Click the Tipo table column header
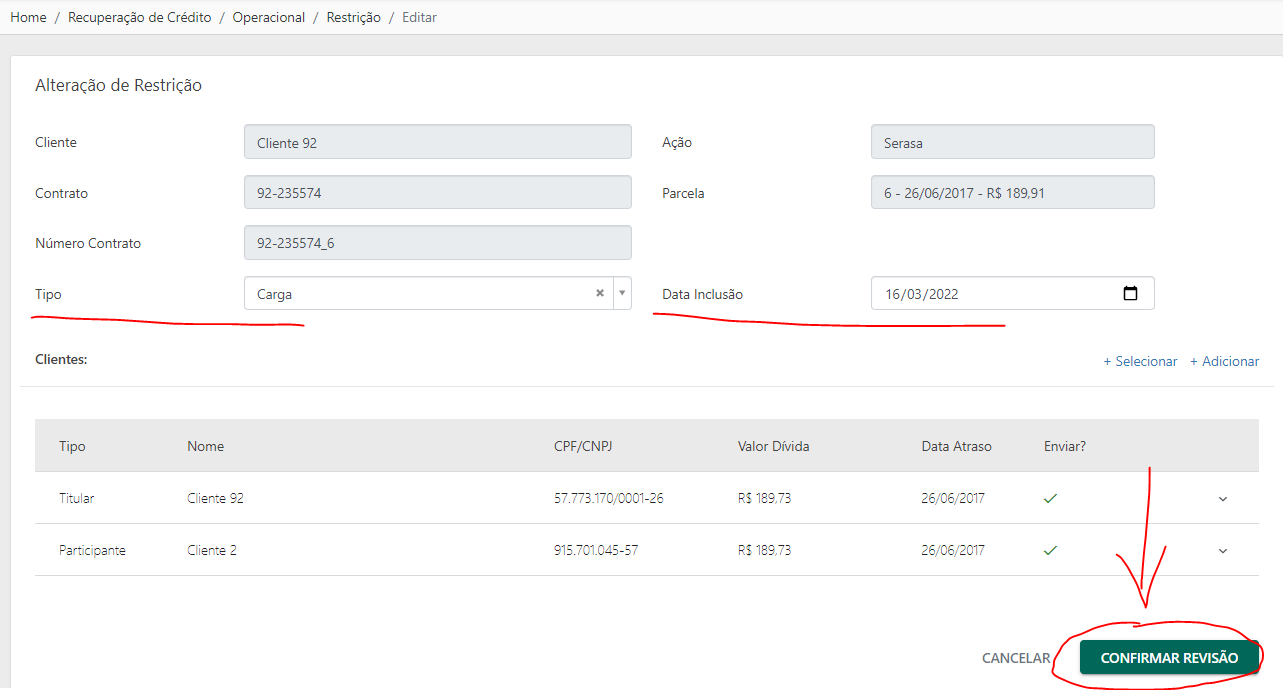1283x690 pixels. (x=72, y=446)
